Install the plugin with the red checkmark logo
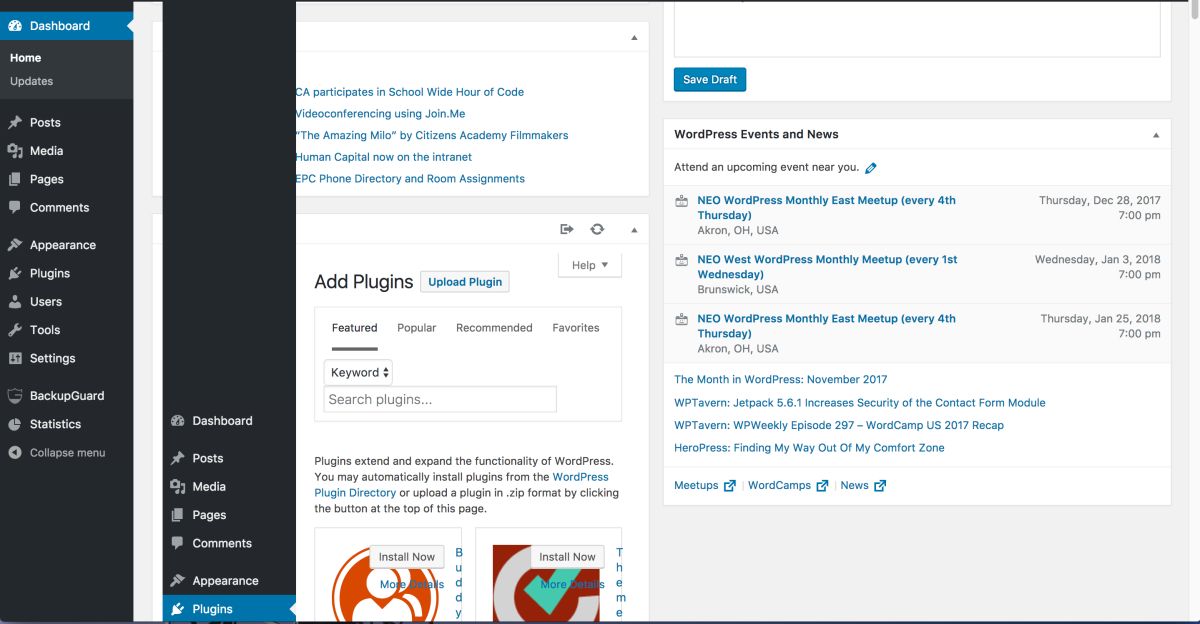The height and width of the screenshot is (624, 1200). (567, 557)
